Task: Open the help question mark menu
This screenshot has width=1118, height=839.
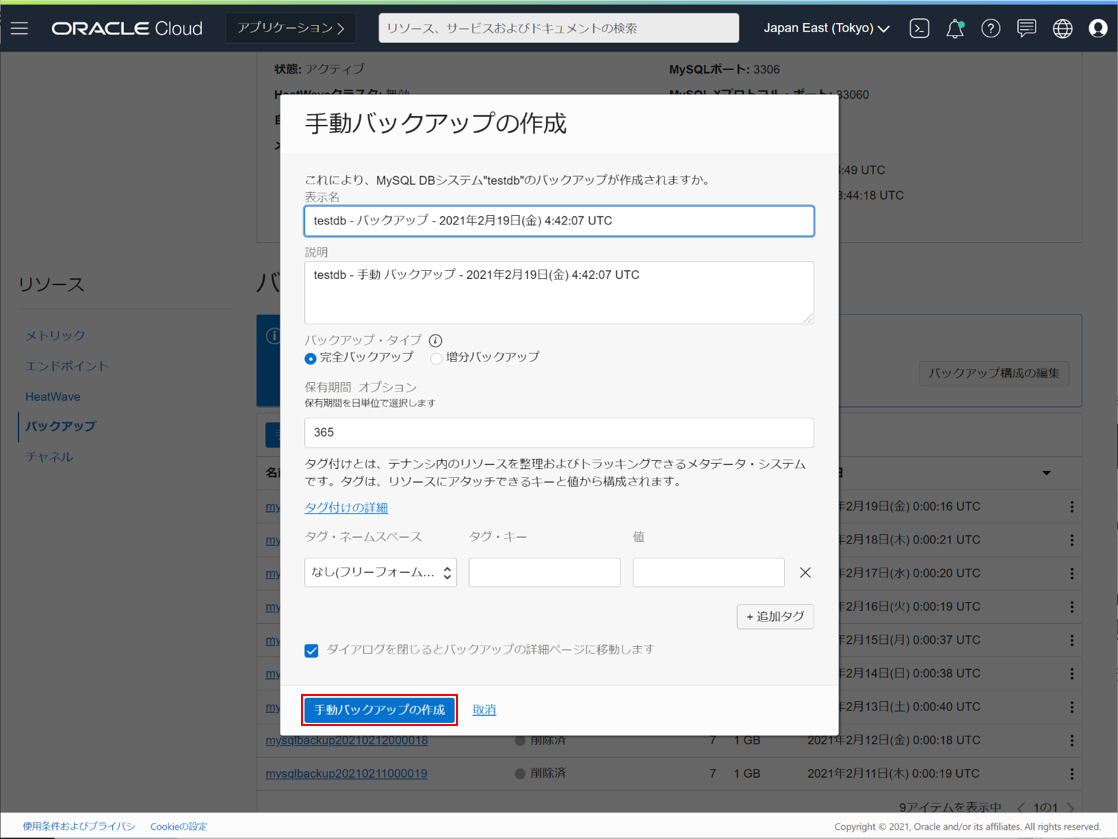Action: click(x=990, y=28)
